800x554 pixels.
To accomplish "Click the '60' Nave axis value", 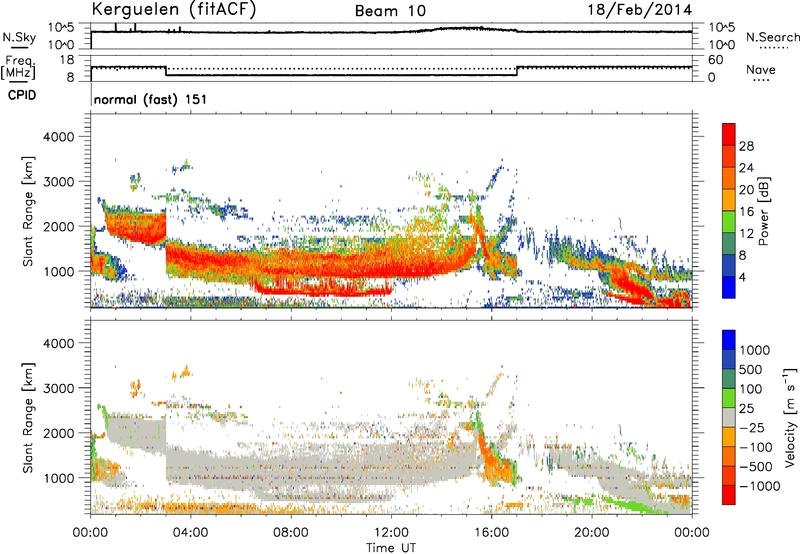I will [715, 60].
